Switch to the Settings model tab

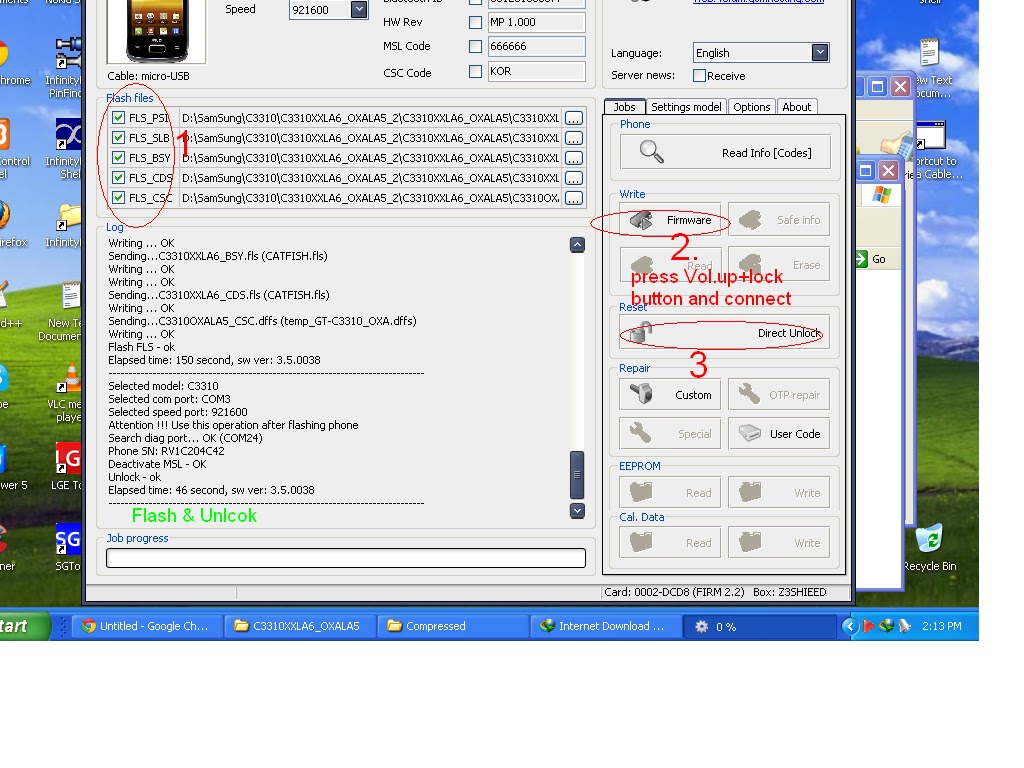click(686, 106)
